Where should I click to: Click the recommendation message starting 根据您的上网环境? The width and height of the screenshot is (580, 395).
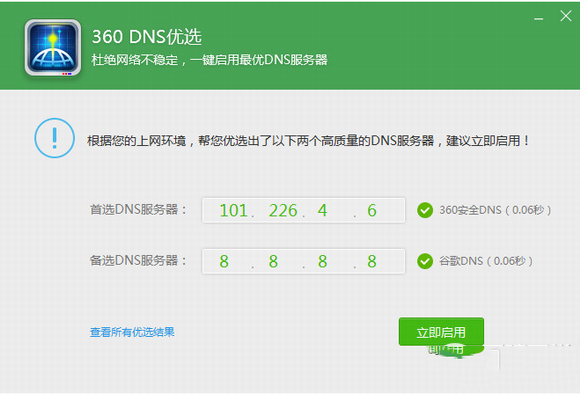[x=308, y=141]
